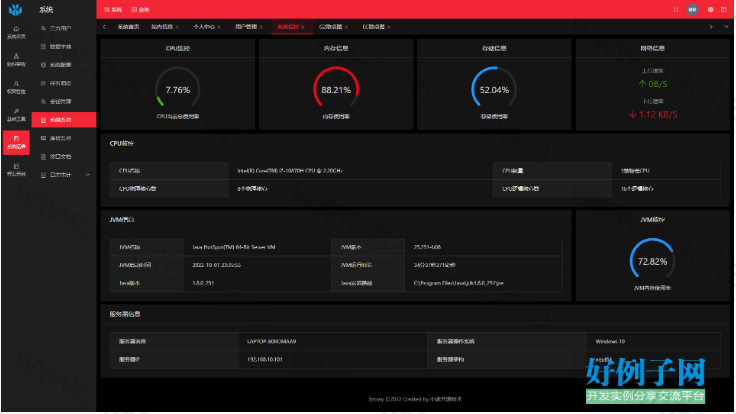736x414 pixels.
Task: Close the 用户管理 tab
Action: pyautogui.click(x=261, y=27)
